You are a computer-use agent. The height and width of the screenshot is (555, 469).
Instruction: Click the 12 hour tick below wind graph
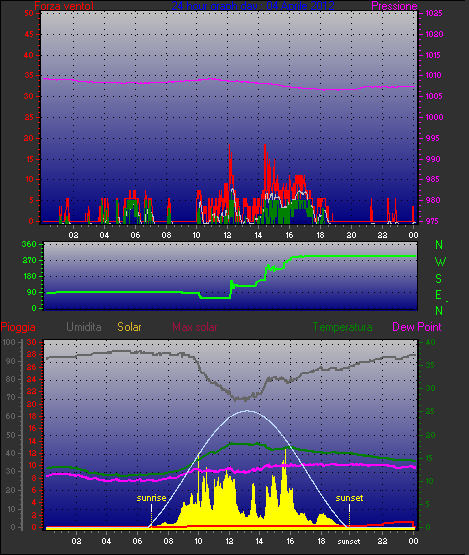click(227, 235)
